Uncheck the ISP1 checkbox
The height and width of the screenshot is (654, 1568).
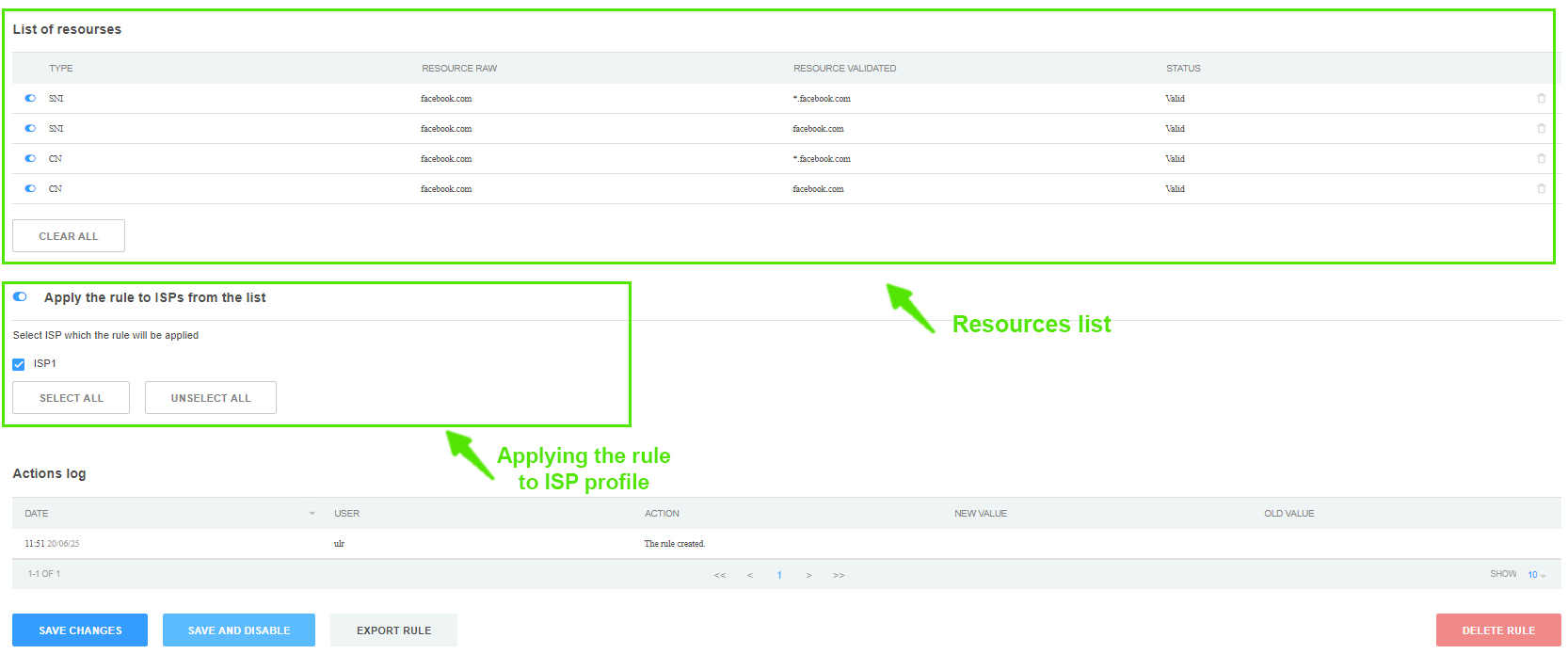pyautogui.click(x=19, y=364)
